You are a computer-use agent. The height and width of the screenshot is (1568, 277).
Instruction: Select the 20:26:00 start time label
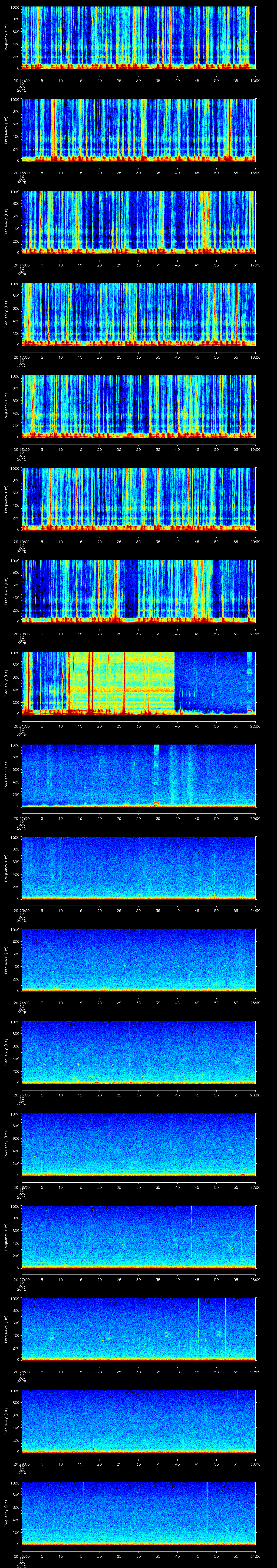tap(22, 1187)
